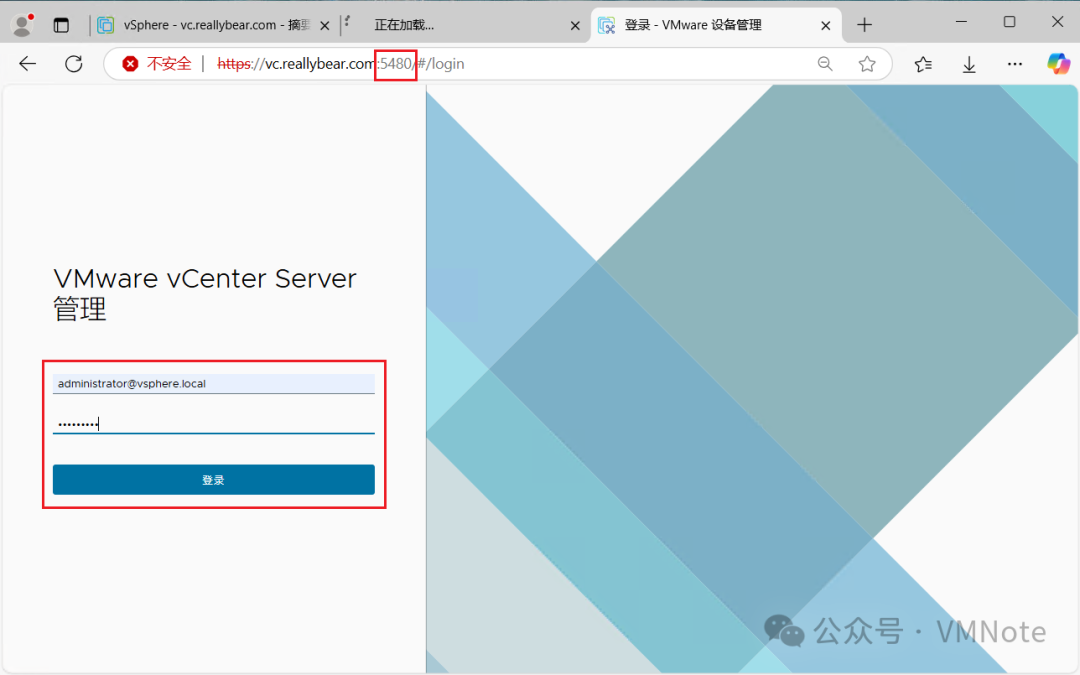The image size is (1080, 675).
Task: Open a new browser tab
Action: pos(864,25)
